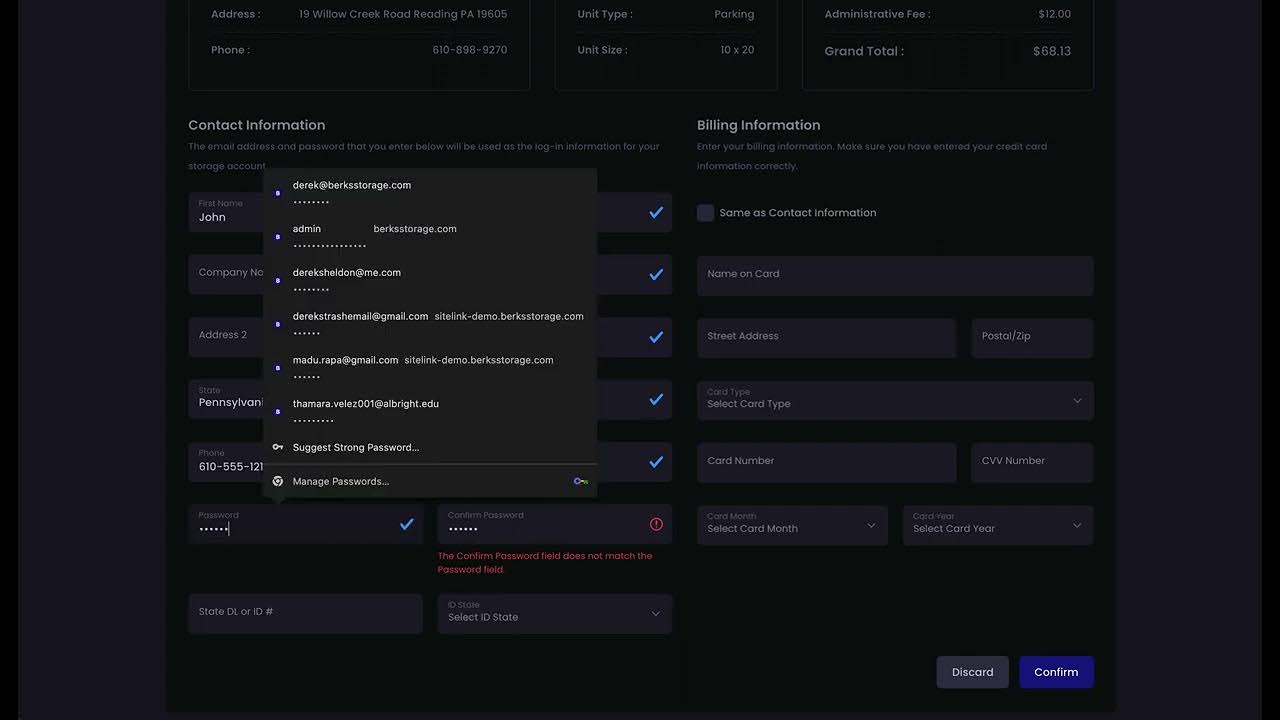Click site icon beside derek@berksstorage.com entry
This screenshot has width=1280, height=720.
pyautogui.click(x=278, y=193)
